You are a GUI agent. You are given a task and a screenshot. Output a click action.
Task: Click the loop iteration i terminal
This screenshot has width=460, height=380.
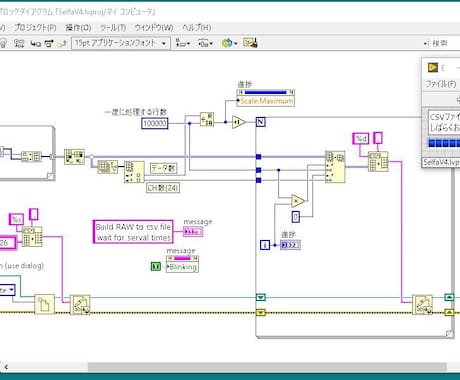265,245
